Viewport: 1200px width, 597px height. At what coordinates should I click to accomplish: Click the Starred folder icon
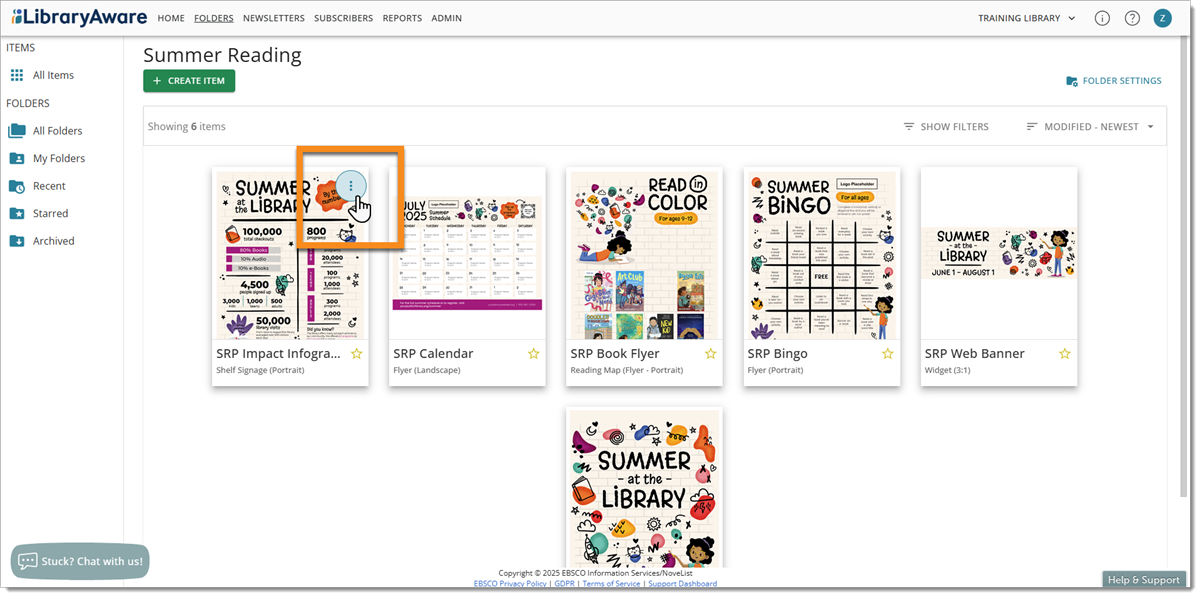point(17,213)
